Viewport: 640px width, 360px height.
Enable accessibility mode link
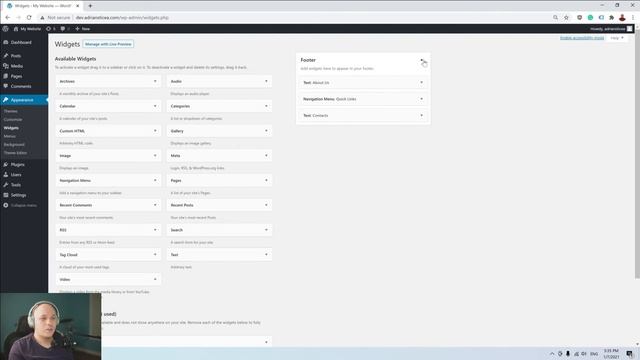pyautogui.click(x=582, y=38)
